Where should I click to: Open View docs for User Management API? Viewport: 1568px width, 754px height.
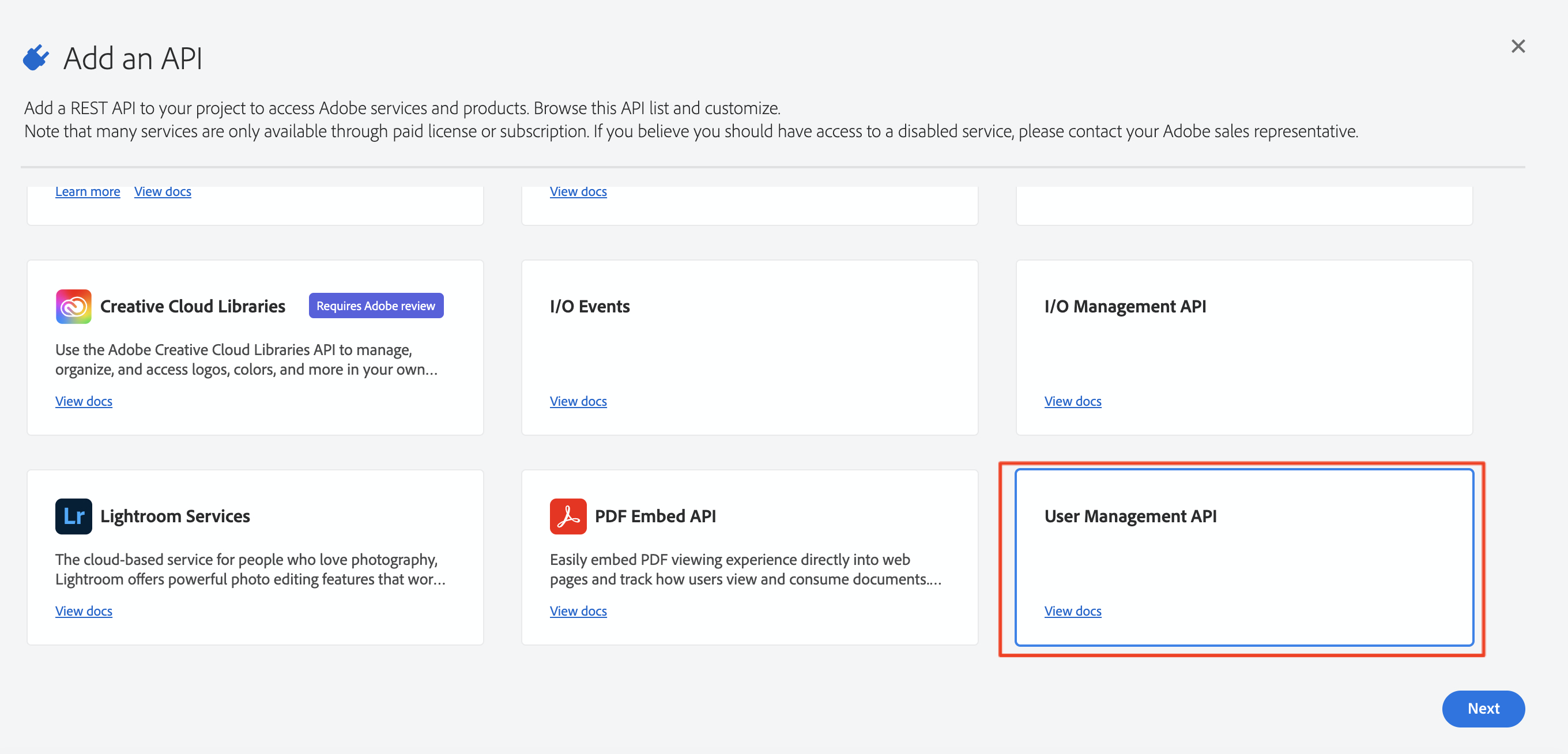click(x=1072, y=610)
